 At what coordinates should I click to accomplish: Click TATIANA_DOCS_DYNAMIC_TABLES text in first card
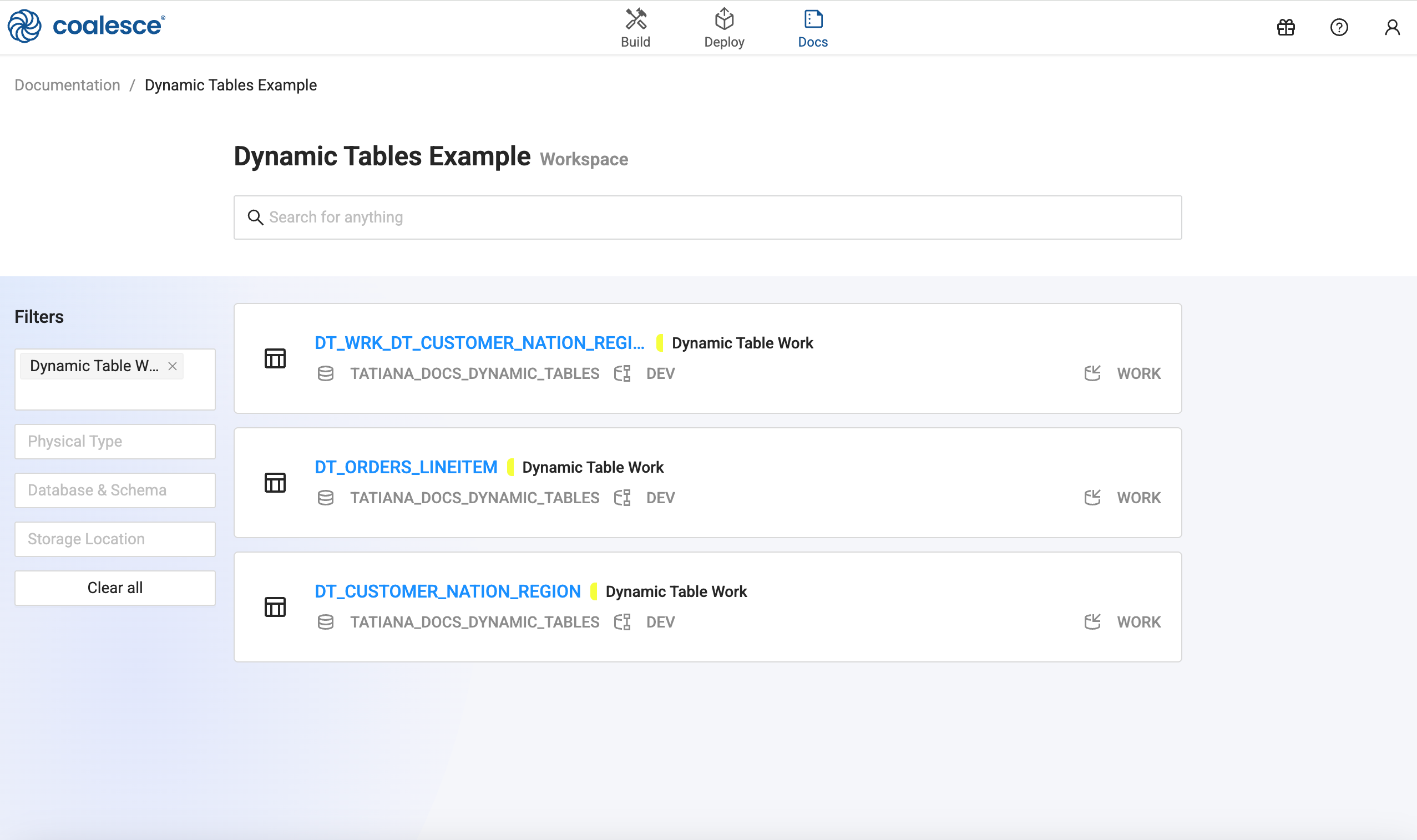tap(474, 373)
